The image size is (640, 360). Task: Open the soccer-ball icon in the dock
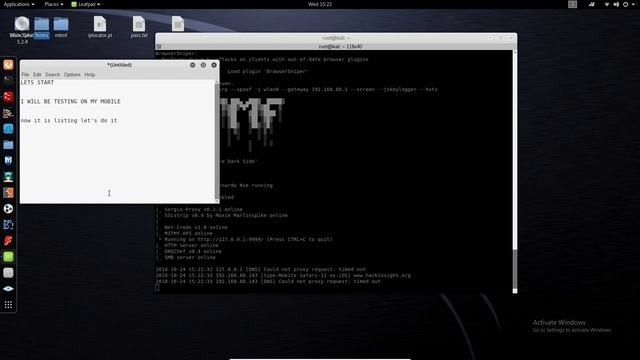tap(8, 209)
